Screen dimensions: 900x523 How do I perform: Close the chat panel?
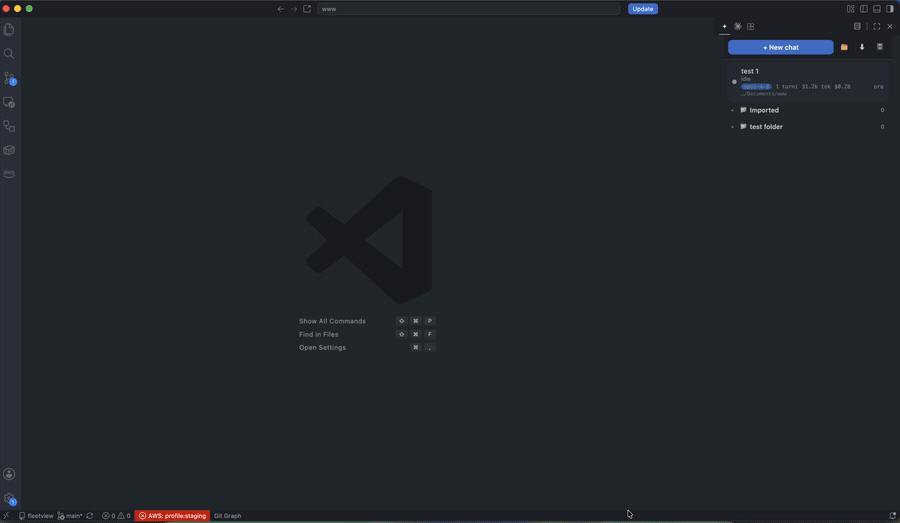point(890,26)
